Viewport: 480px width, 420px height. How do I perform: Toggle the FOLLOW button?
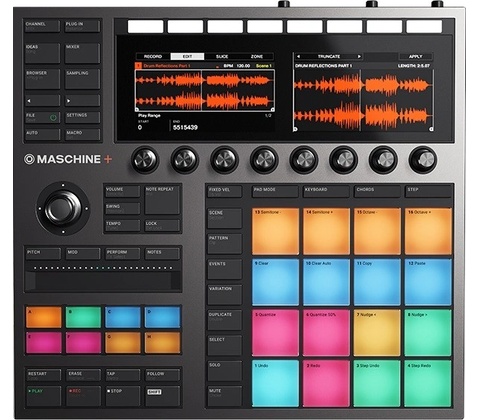162,375
